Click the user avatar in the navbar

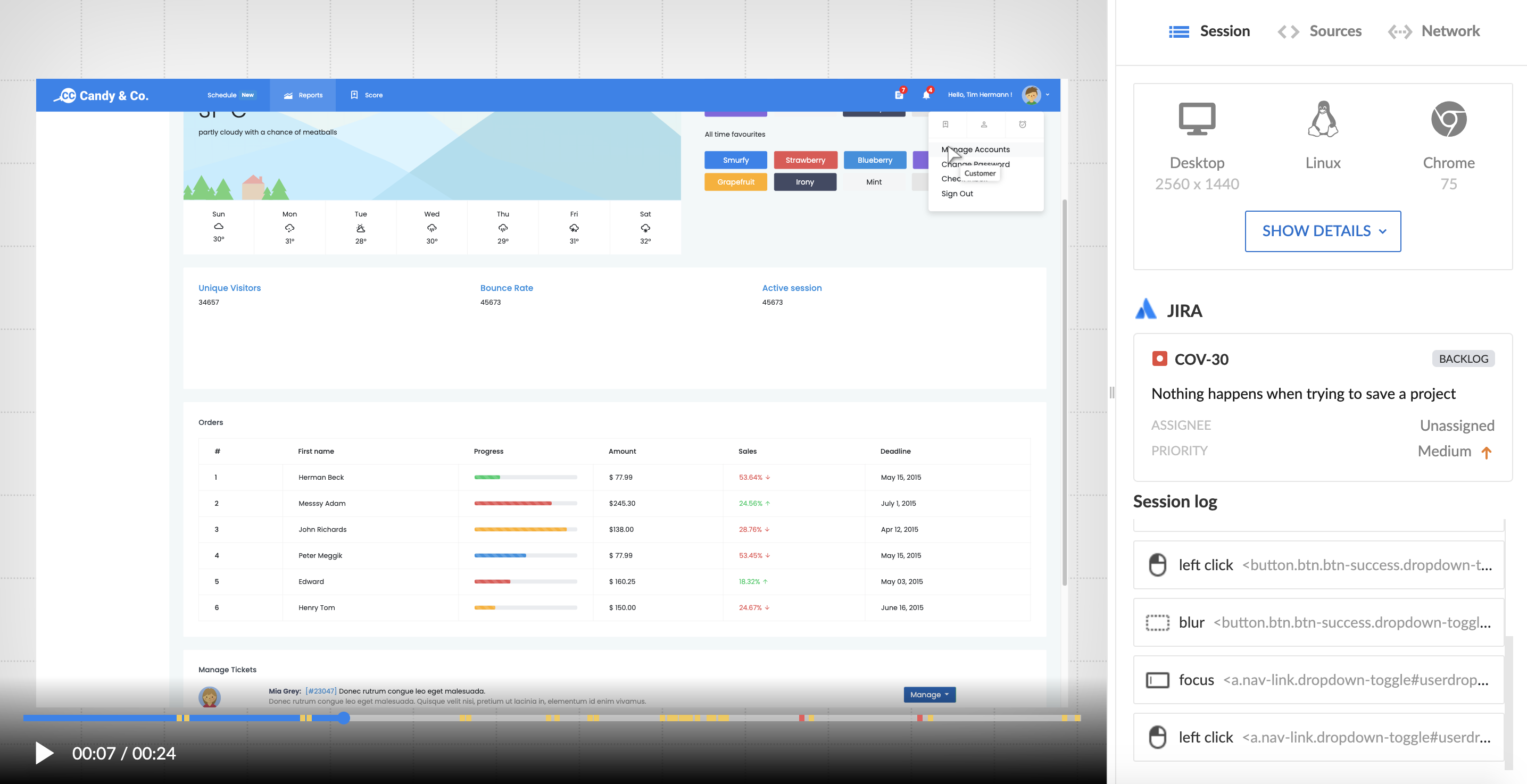point(1032,95)
